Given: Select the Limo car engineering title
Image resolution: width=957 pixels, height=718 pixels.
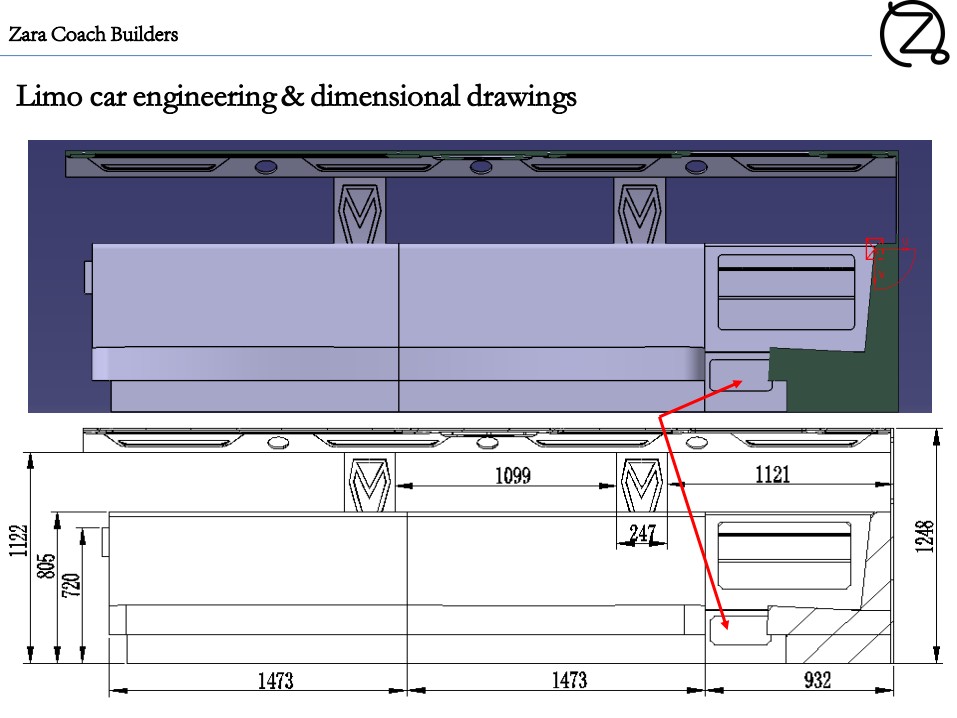Looking at the screenshot, I should (296, 96).
